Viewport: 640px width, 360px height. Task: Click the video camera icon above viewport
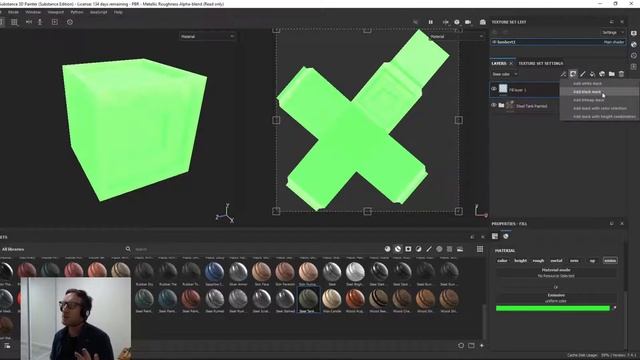click(468, 22)
